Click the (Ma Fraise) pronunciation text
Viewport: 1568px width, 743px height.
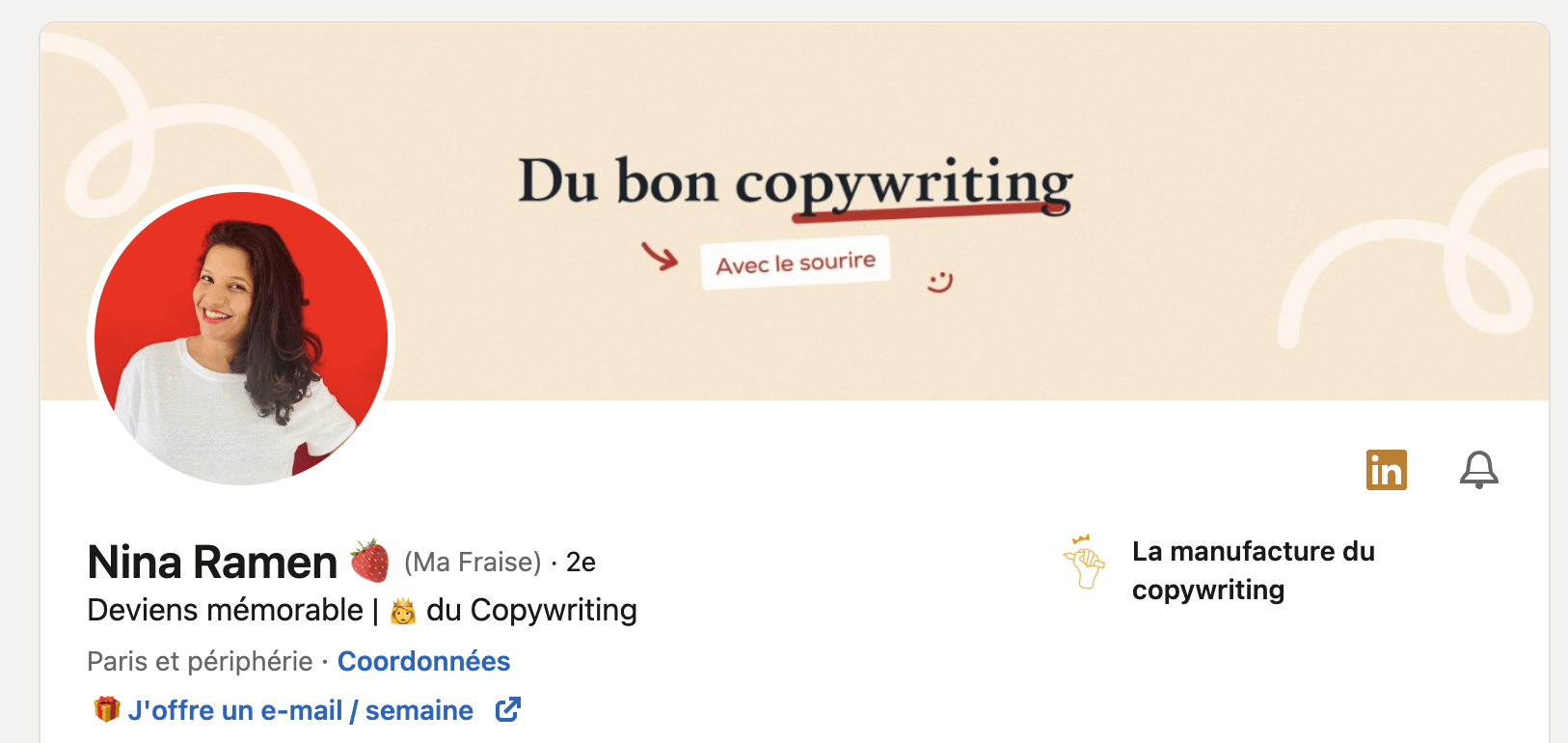click(473, 563)
